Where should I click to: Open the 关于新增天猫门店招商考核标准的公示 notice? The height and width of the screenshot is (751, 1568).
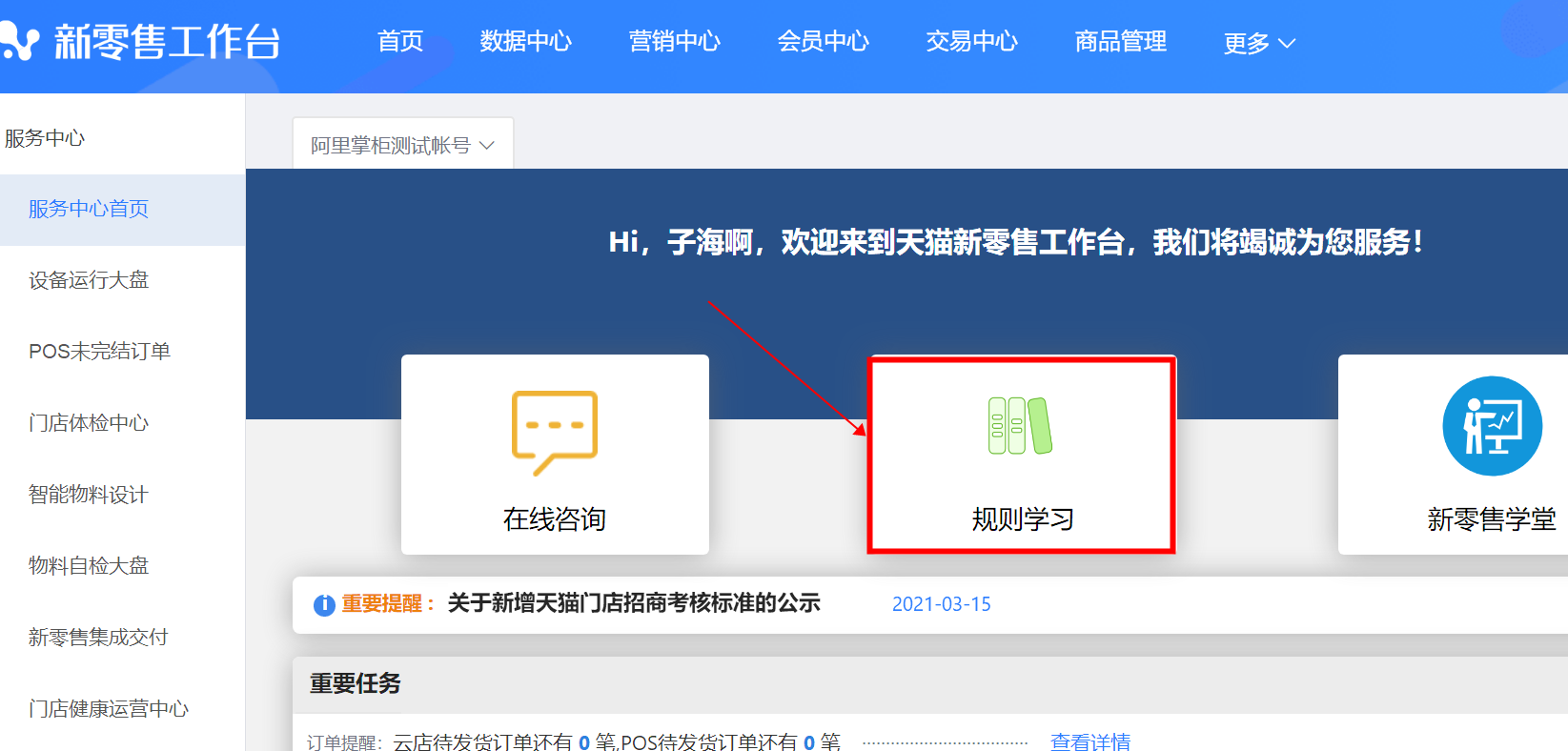(634, 603)
